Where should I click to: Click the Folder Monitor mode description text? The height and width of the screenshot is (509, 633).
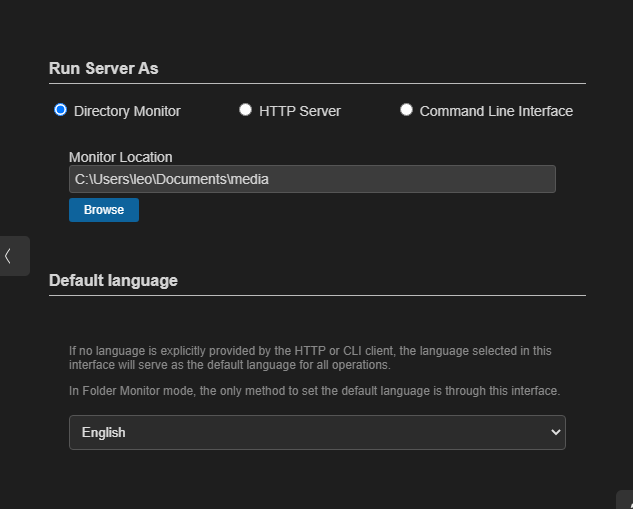[314, 391]
